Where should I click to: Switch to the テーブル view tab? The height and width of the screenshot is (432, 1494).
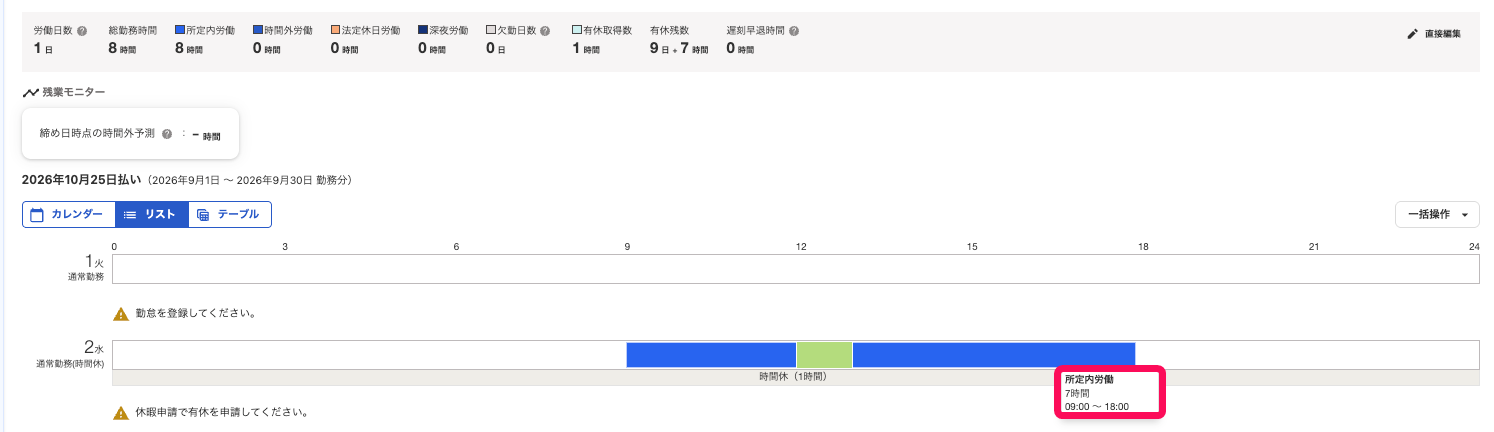(x=229, y=214)
